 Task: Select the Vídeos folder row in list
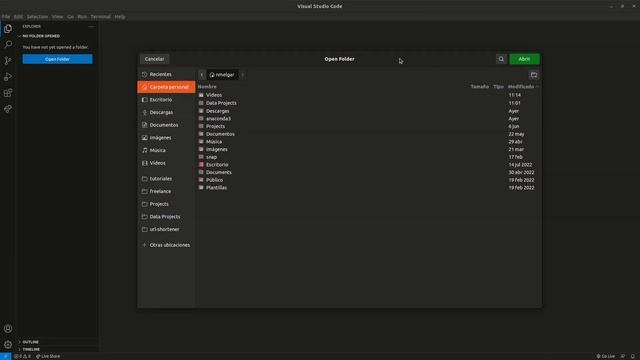369,95
